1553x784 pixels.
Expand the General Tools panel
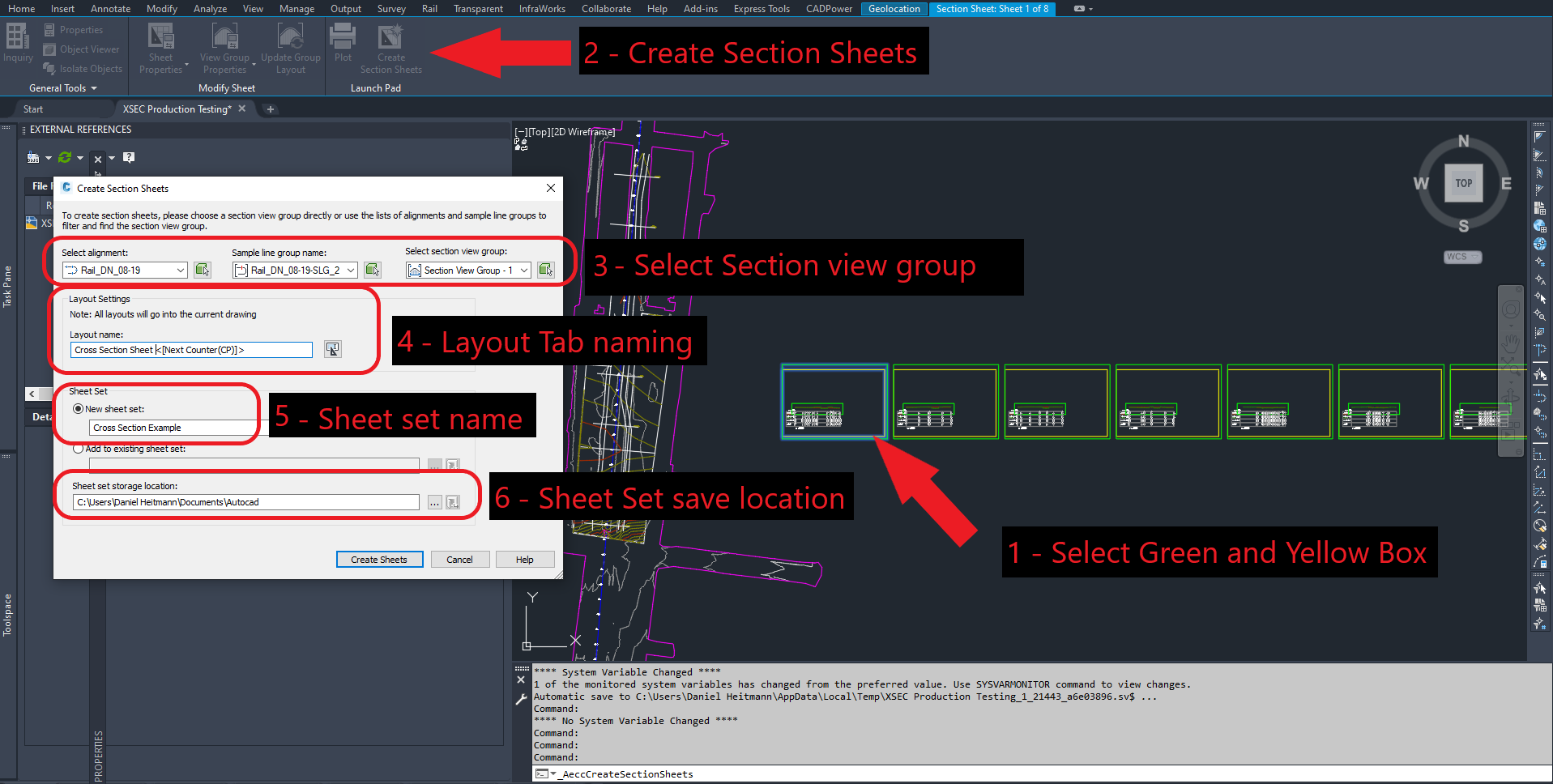(63, 88)
